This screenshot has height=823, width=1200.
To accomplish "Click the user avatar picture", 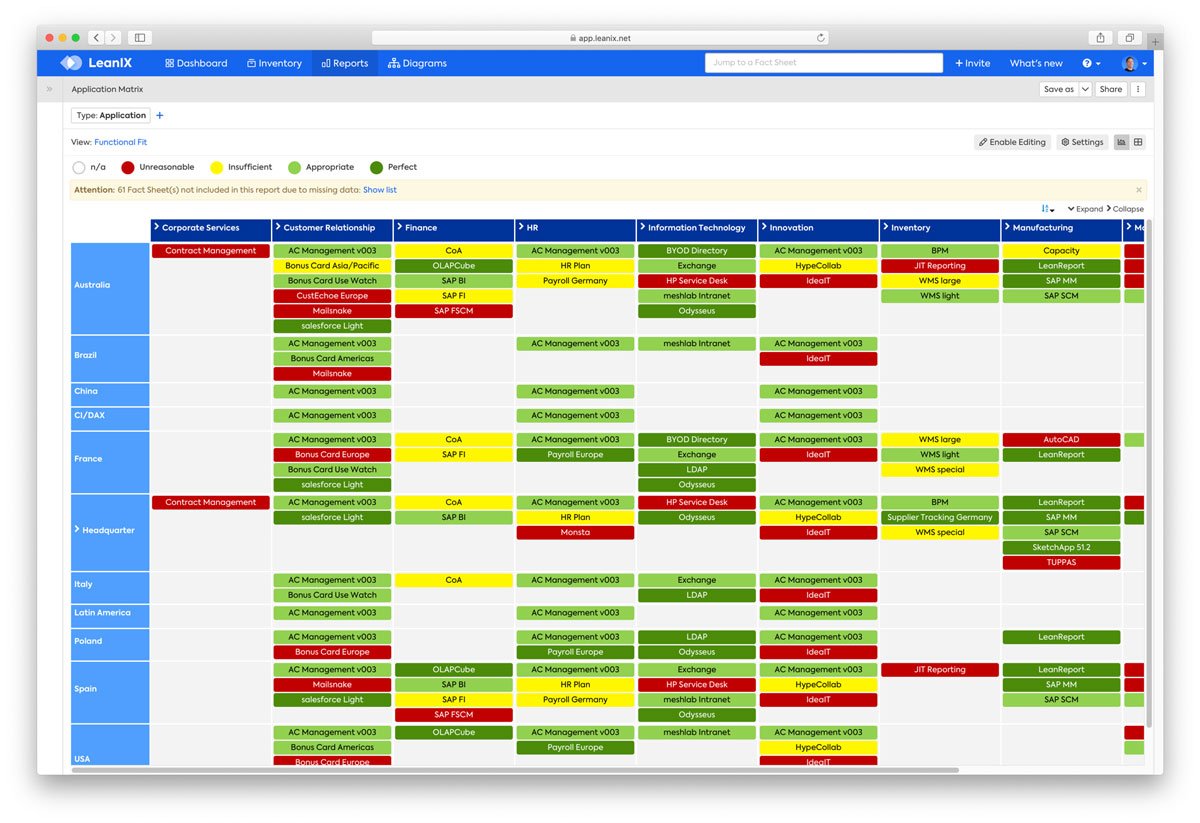I will (x=1128, y=62).
